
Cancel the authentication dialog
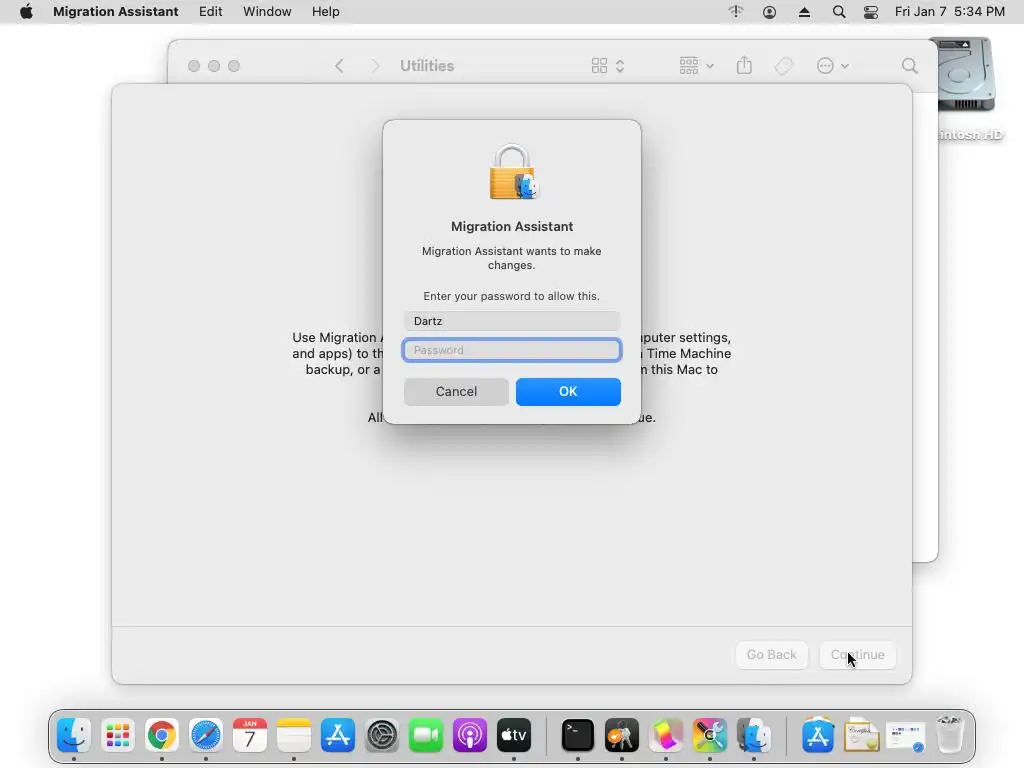(x=456, y=392)
